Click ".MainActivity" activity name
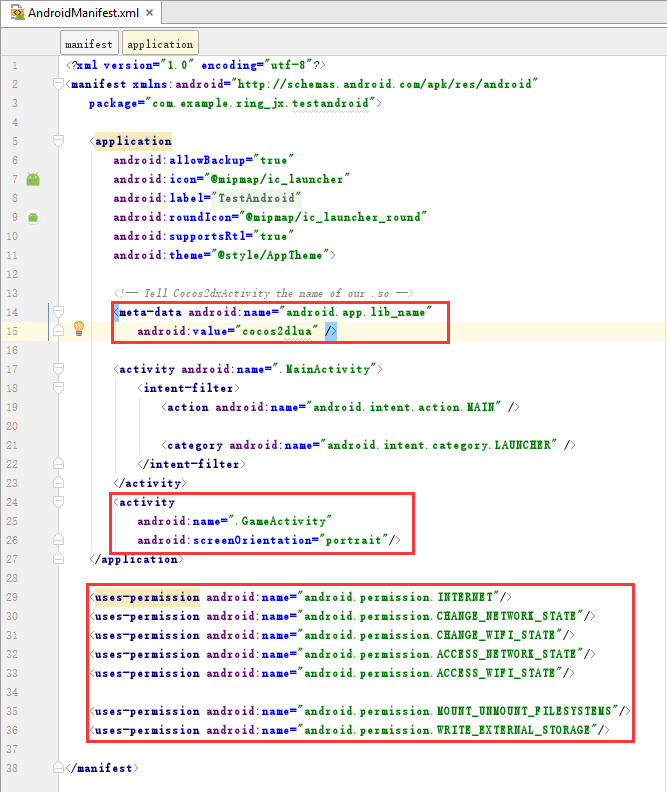This screenshot has width=667, height=792. [324, 369]
